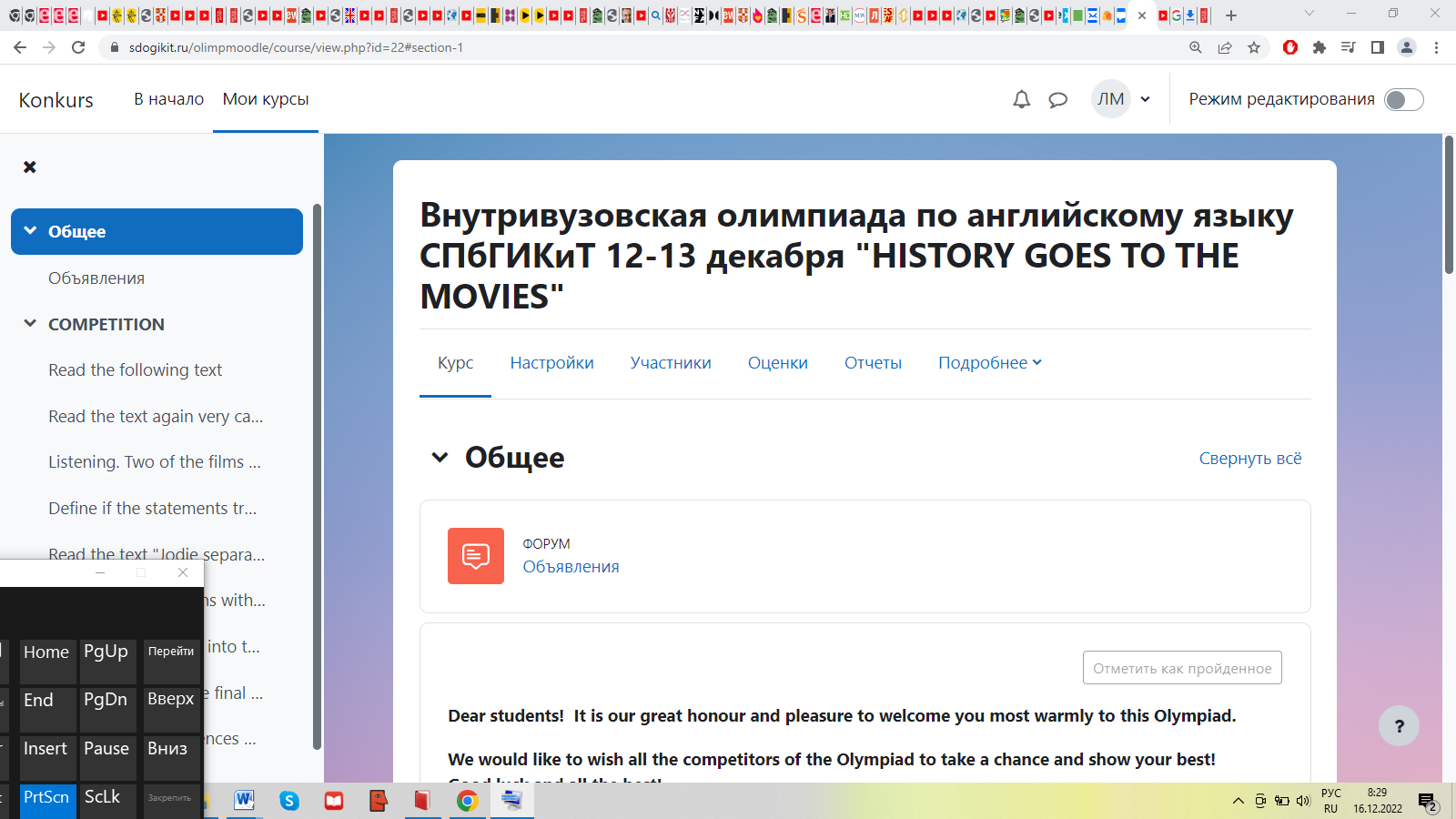Open the help question mark button

click(x=1399, y=726)
